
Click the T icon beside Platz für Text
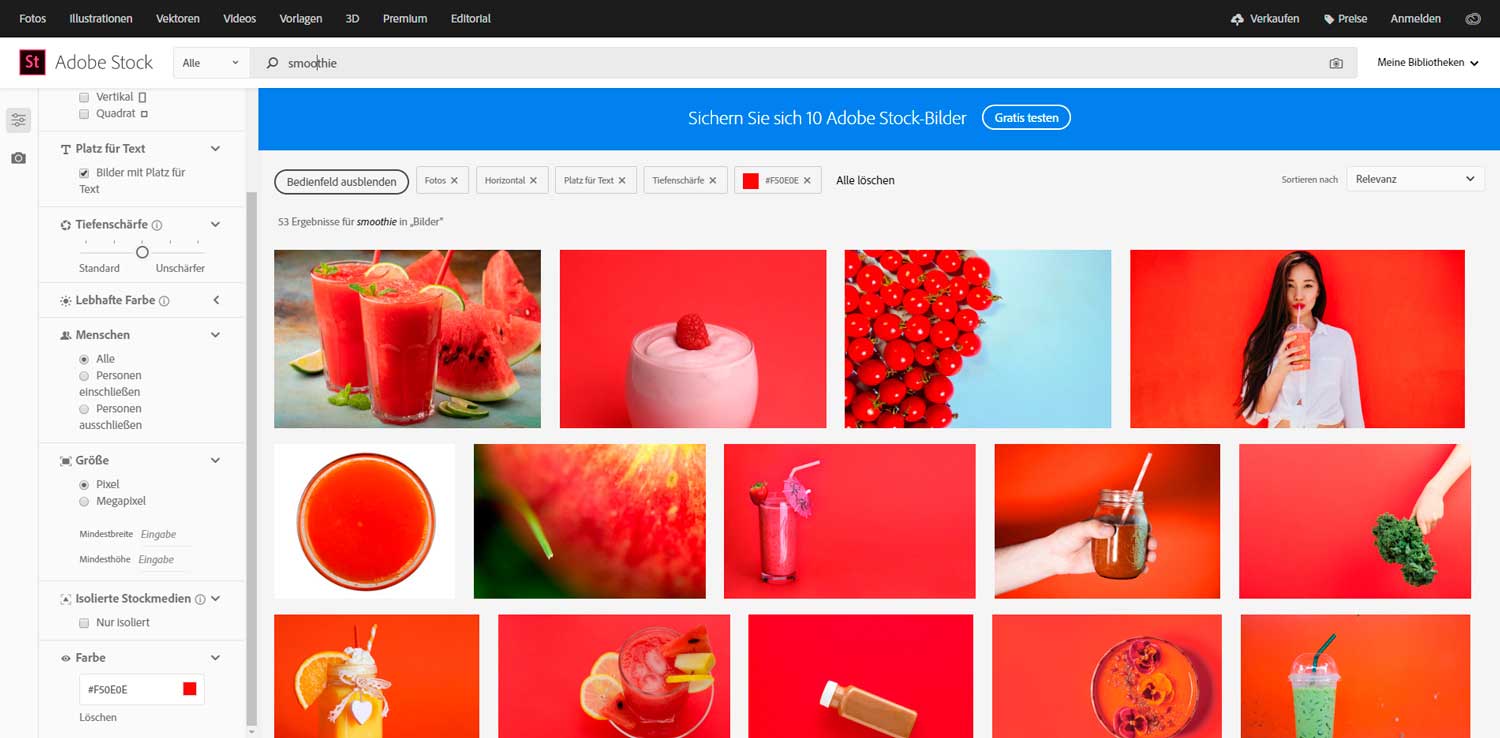pyautogui.click(x=66, y=149)
